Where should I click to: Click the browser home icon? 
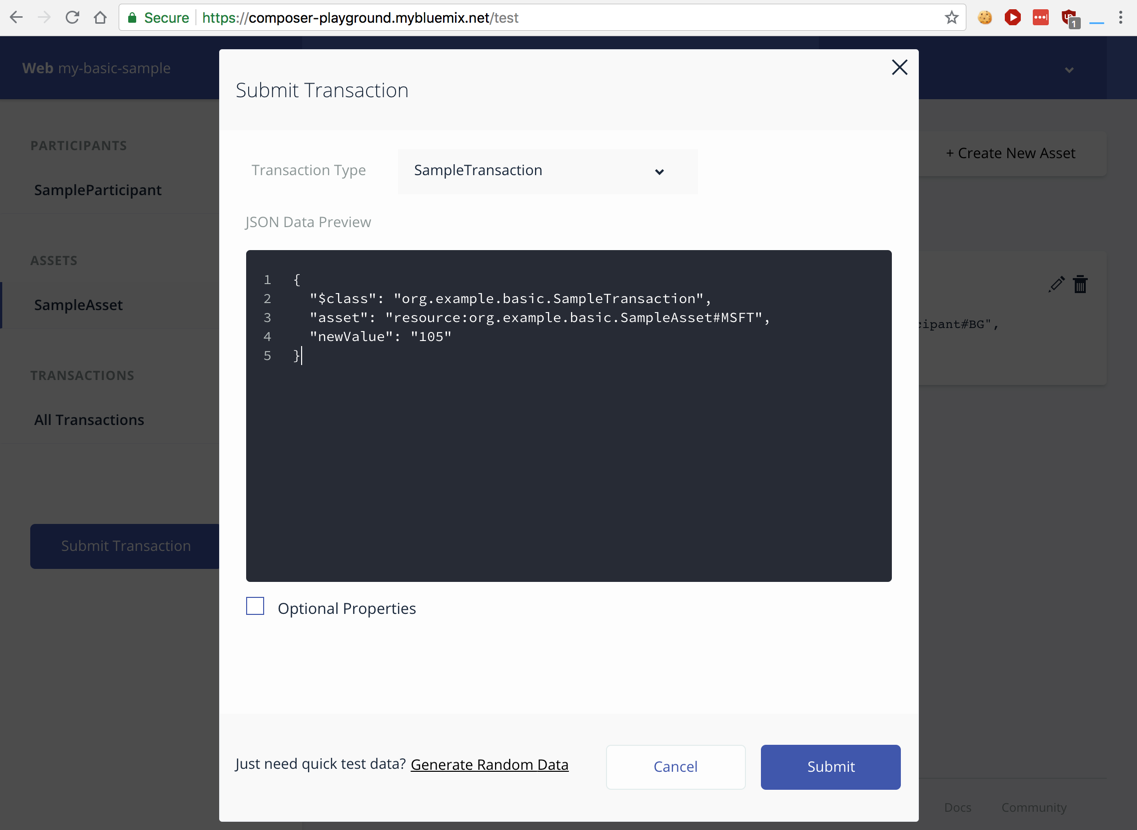pos(100,17)
